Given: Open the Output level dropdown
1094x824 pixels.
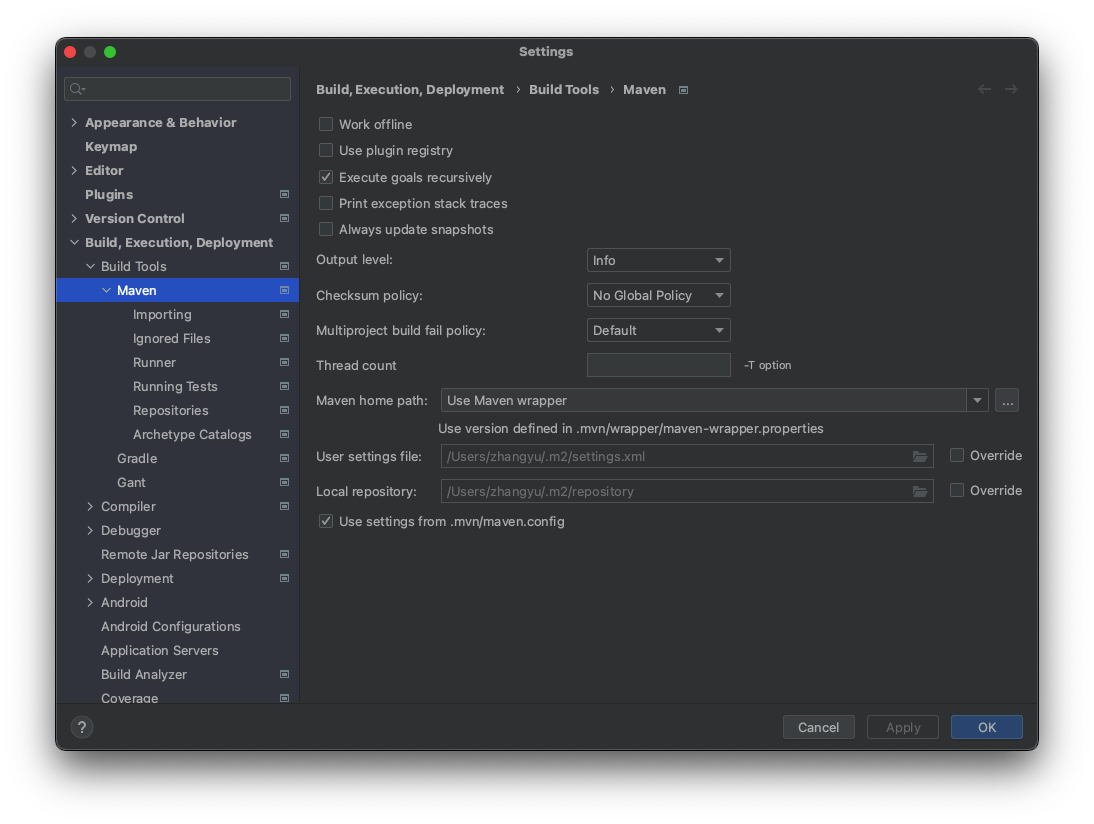Looking at the screenshot, I should coord(659,260).
